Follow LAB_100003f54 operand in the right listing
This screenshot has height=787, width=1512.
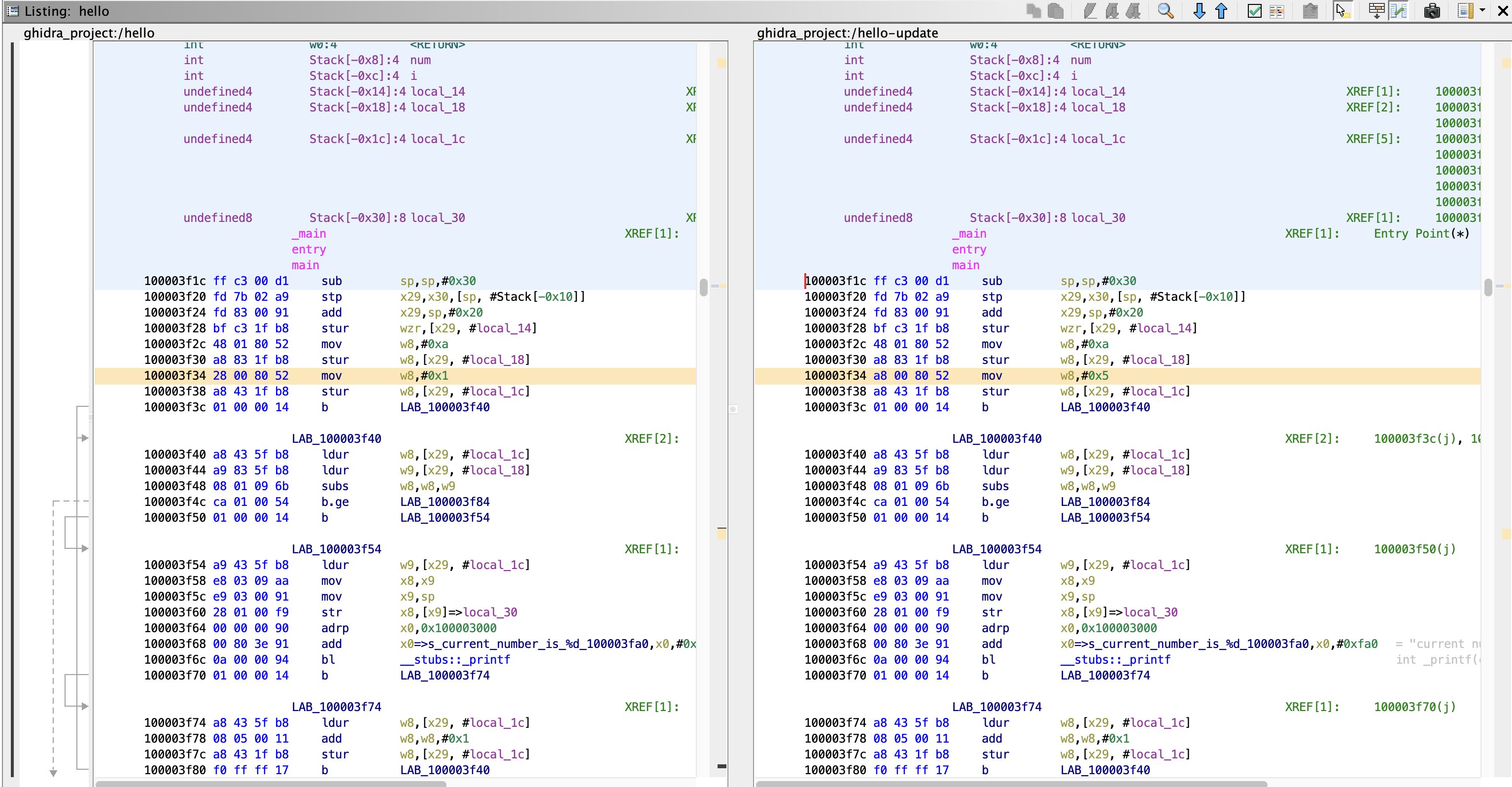(x=1105, y=518)
